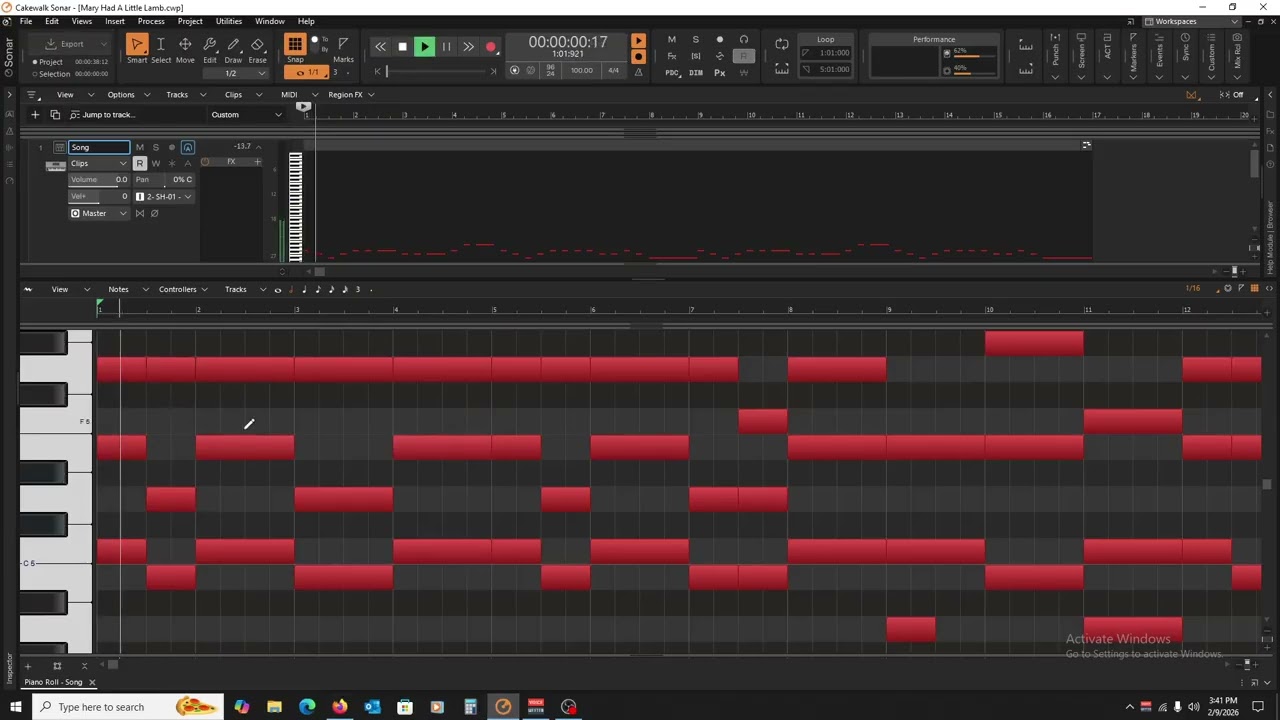The image size is (1280, 720).
Task: Rewind transport to start
Action: coord(380,47)
